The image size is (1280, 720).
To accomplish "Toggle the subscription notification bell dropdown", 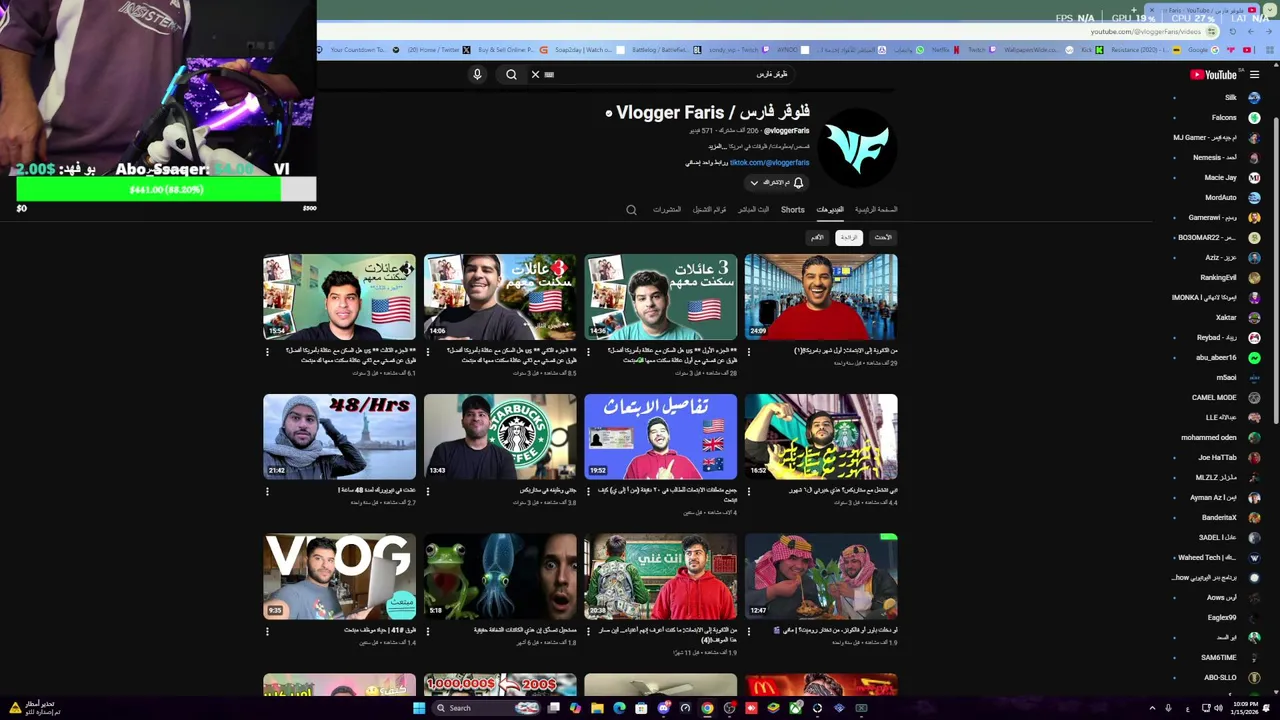I will coord(776,183).
